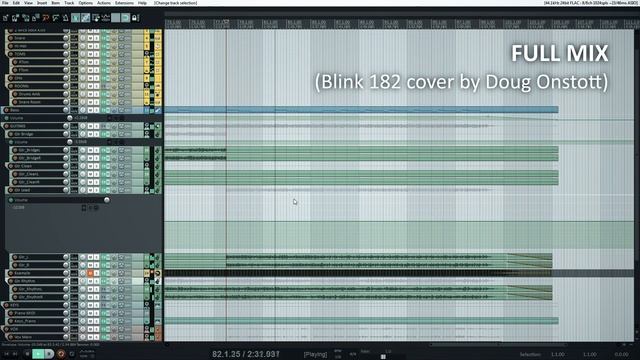
Task: Solo the Bass track
Action: (x=96, y=110)
